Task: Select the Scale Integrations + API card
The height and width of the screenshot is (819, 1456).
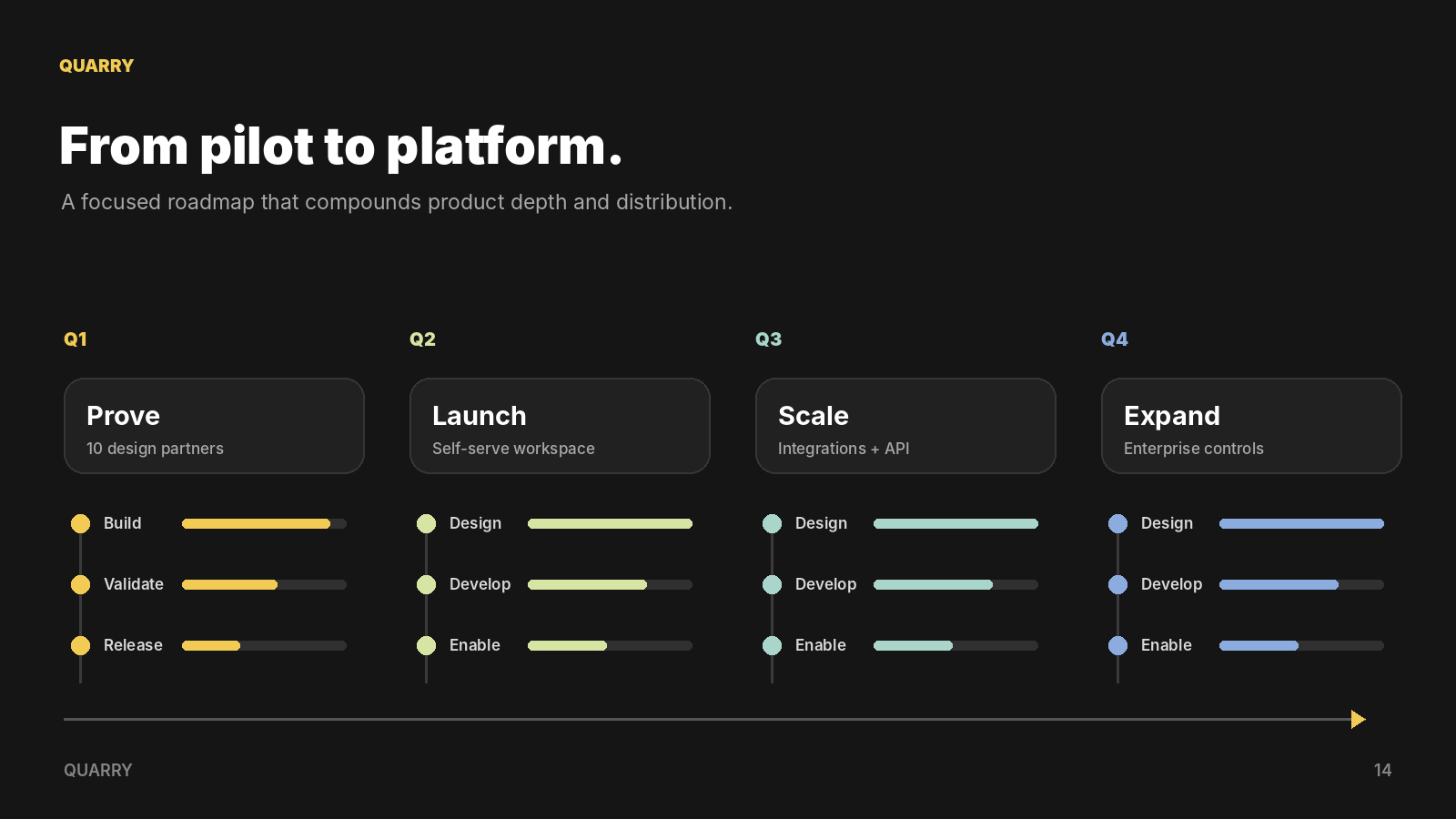Action: click(905, 426)
